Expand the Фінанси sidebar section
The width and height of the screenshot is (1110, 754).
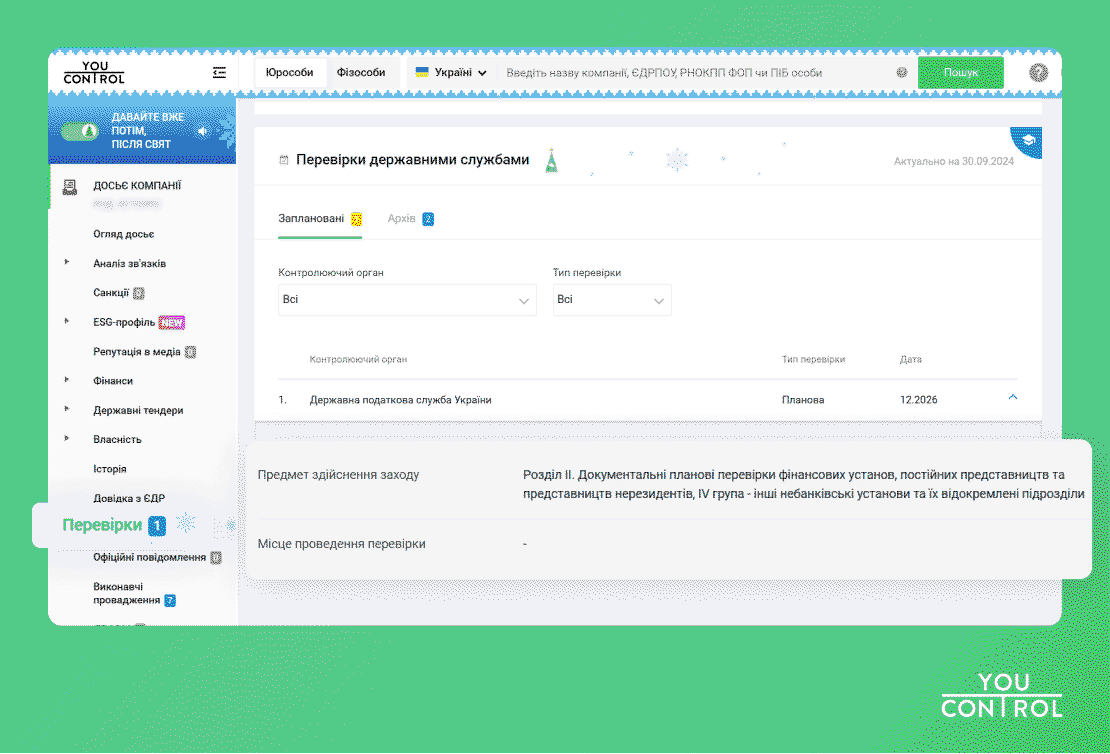(67, 381)
